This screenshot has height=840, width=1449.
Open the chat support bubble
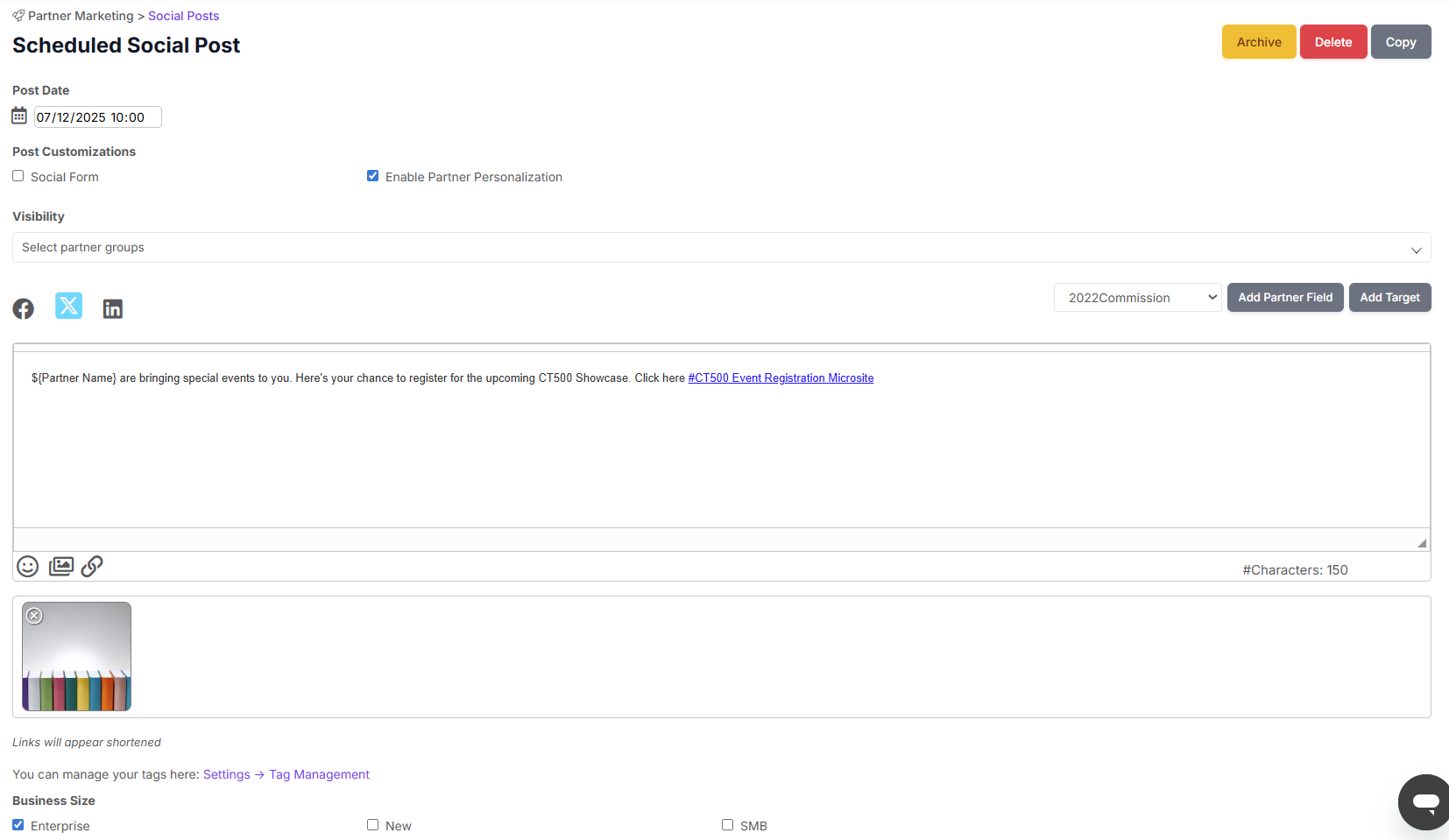1424,801
